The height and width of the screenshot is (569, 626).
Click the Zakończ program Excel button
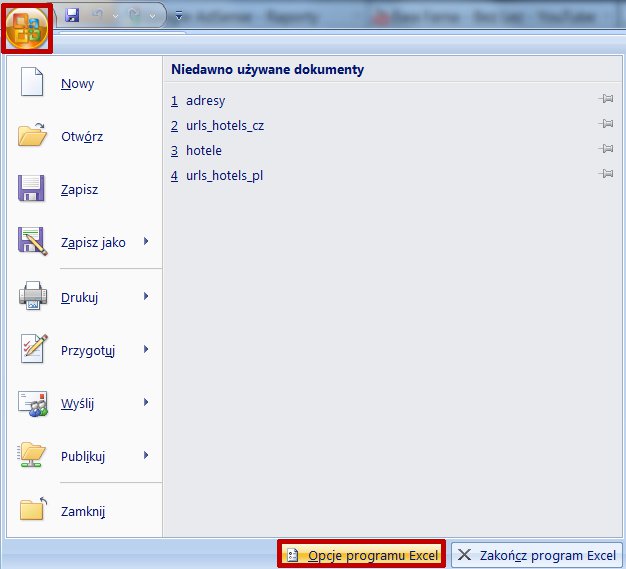click(x=537, y=555)
